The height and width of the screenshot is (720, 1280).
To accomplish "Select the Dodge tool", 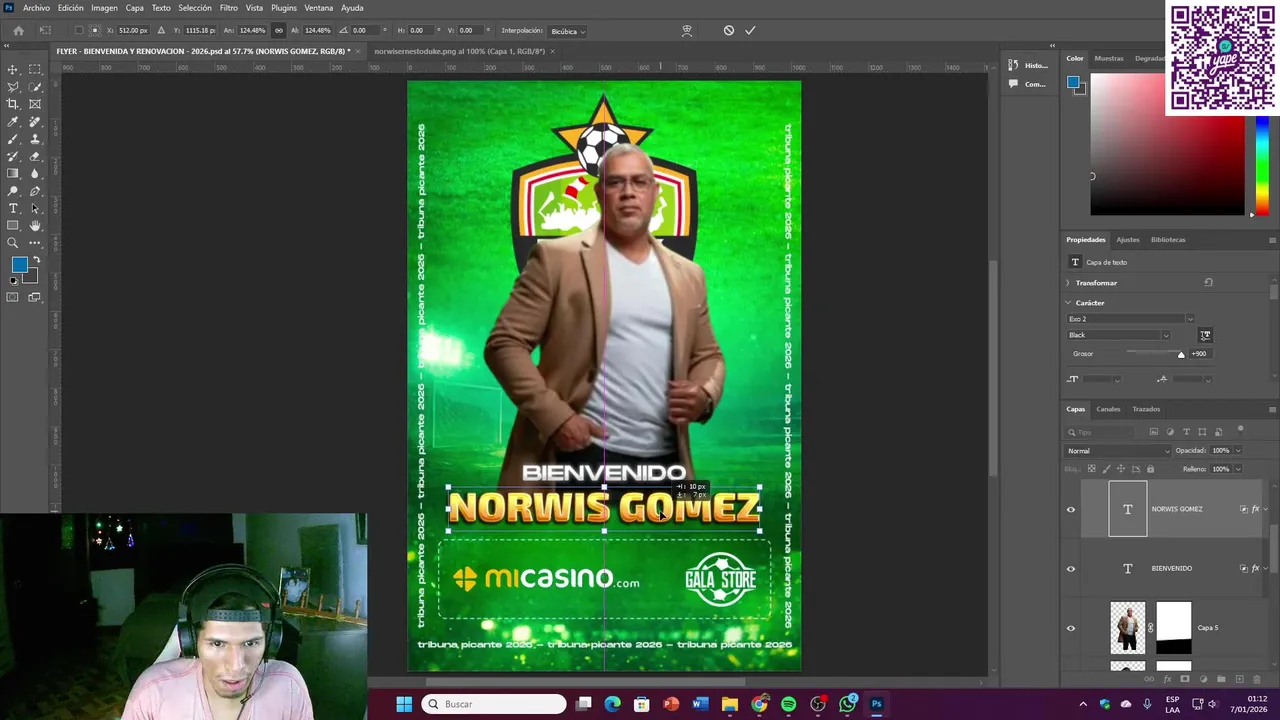I will [x=13, y=191].
